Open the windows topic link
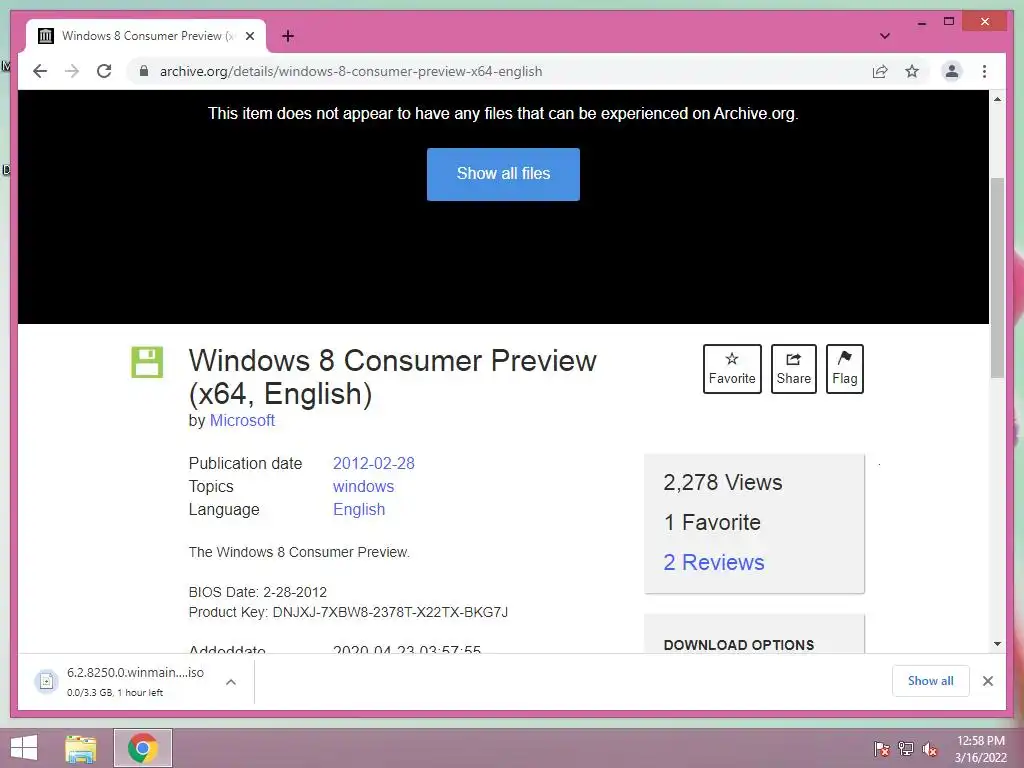 coord(363,487)
